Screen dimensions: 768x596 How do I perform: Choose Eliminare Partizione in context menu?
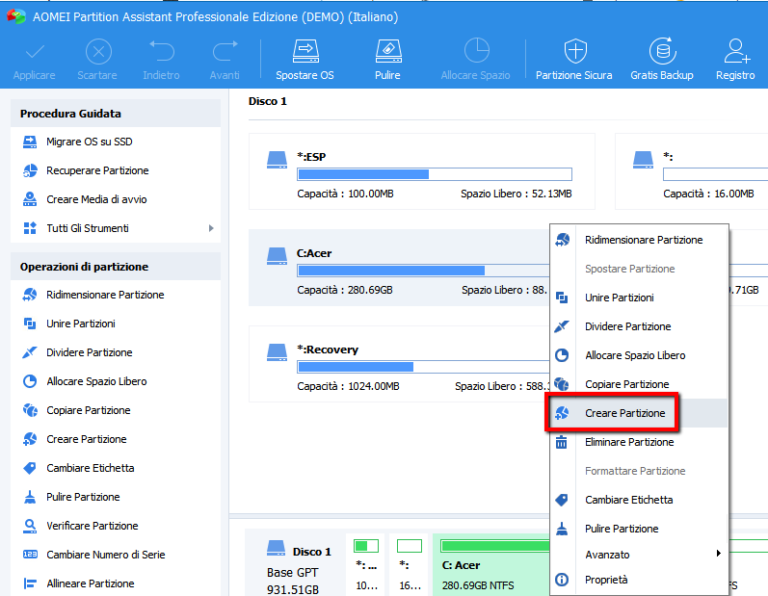point(638,442)
